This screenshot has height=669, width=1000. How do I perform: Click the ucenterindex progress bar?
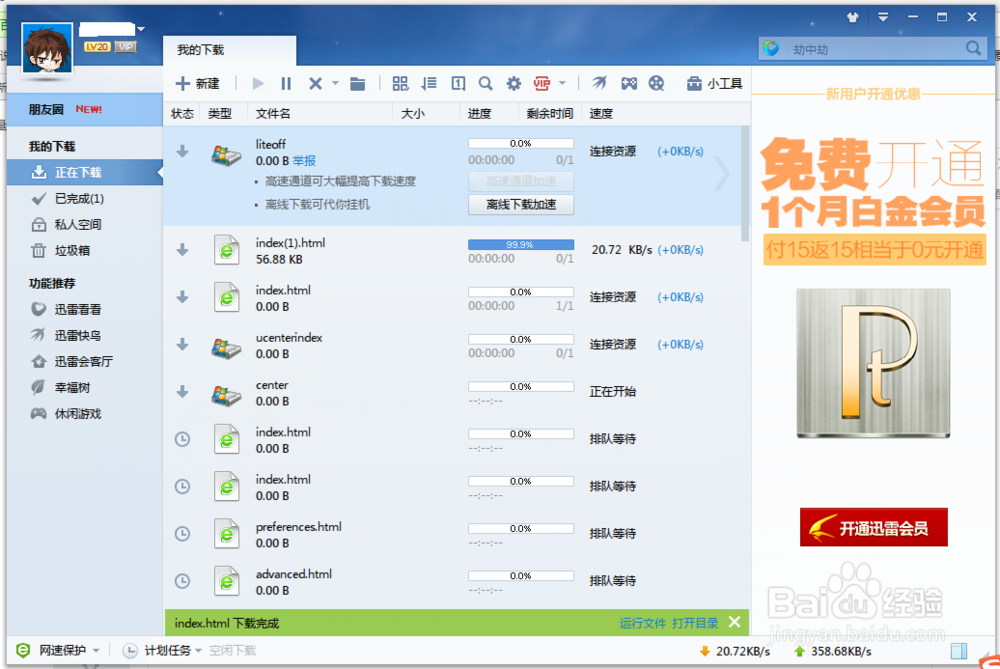point(521,339)
